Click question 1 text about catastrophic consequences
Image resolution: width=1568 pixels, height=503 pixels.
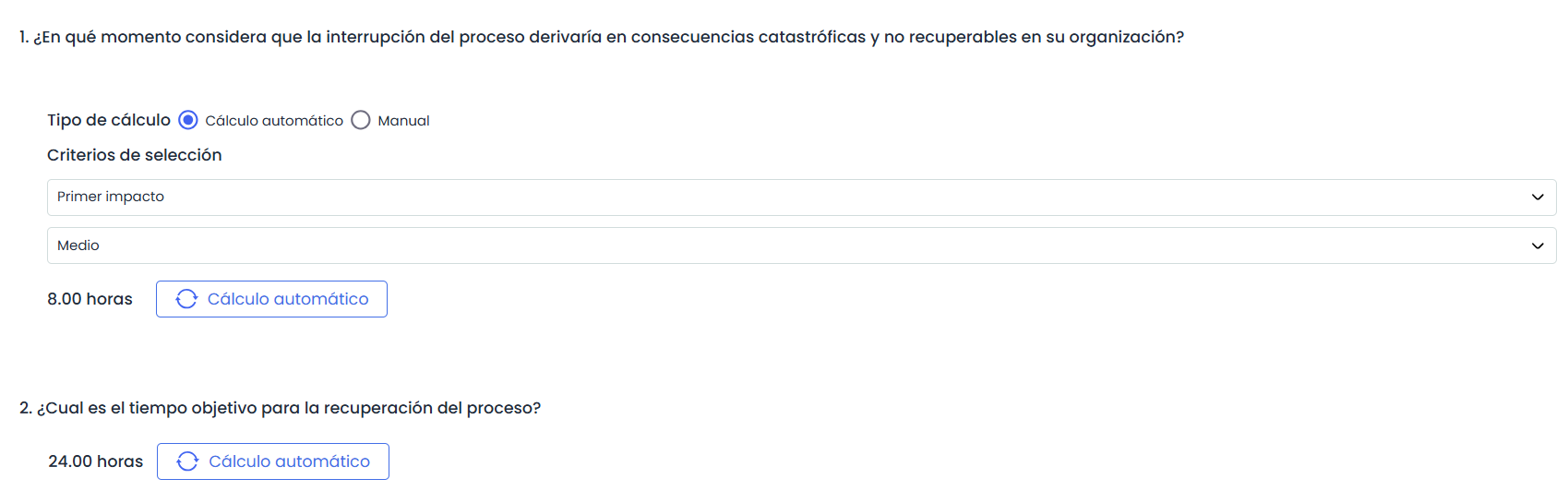click(602, 37)
